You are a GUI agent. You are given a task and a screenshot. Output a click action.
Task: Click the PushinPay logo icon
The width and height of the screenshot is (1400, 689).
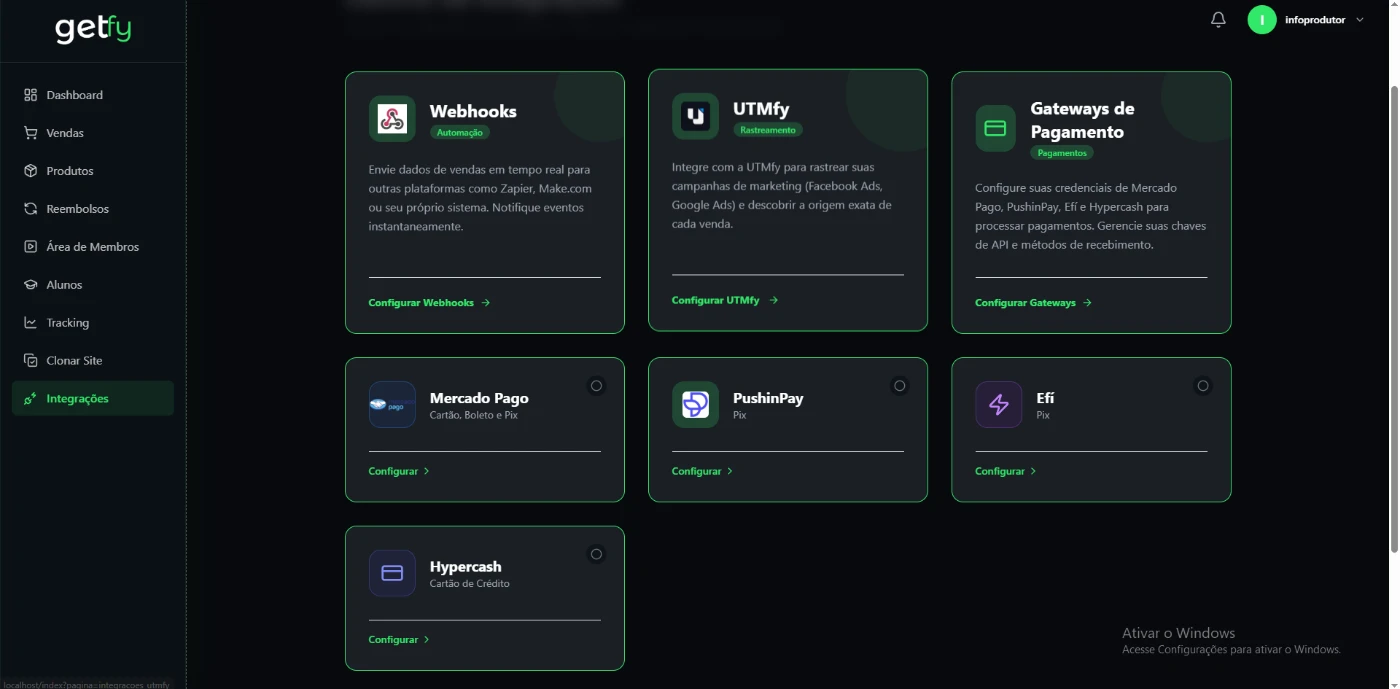click(695, 405)
